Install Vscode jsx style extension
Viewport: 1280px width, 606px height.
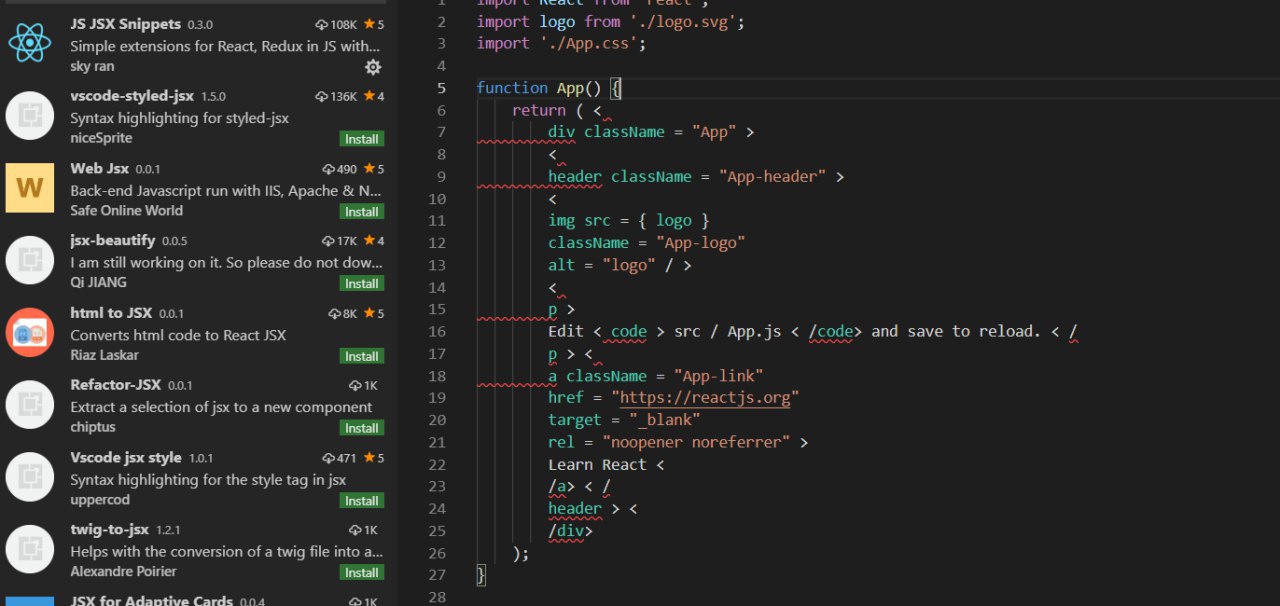point(362,500)
